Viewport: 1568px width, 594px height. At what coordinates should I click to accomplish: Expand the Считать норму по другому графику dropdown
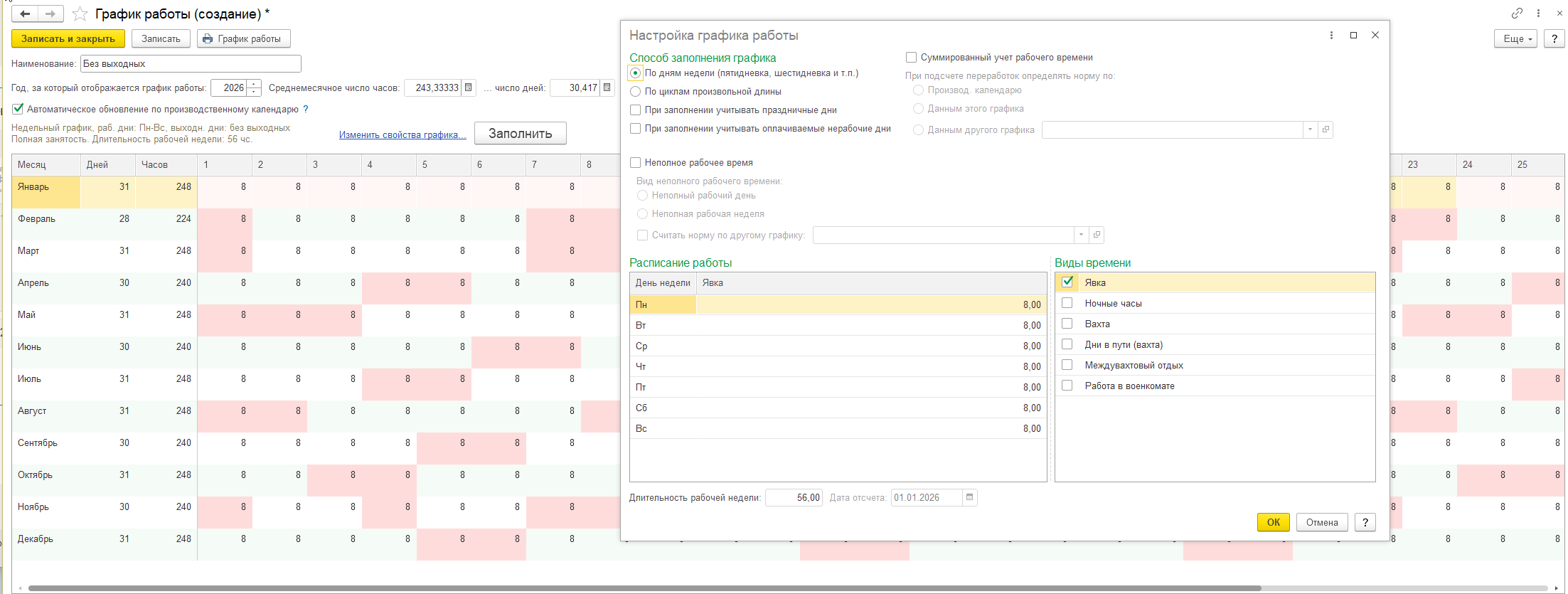pos(1081,235)
